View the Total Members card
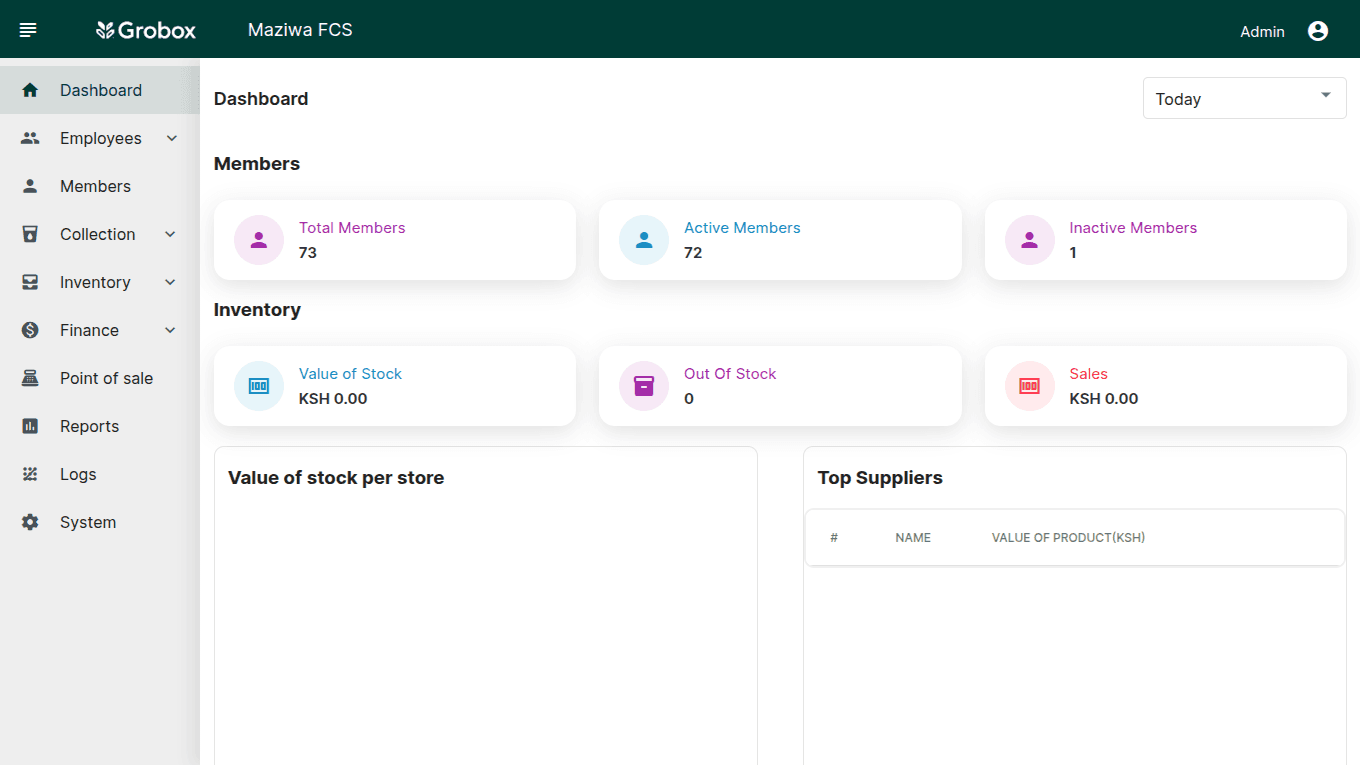This screenshot has width=1360, height=765. [x=394, y=240]
